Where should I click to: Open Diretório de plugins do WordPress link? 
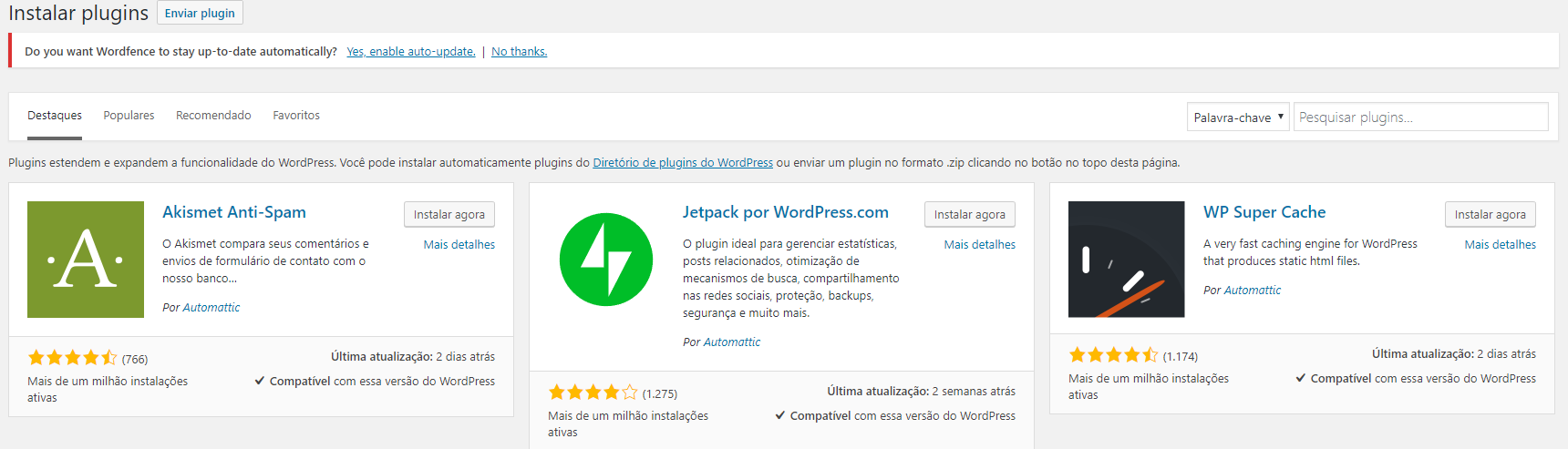tap(683, 163)
